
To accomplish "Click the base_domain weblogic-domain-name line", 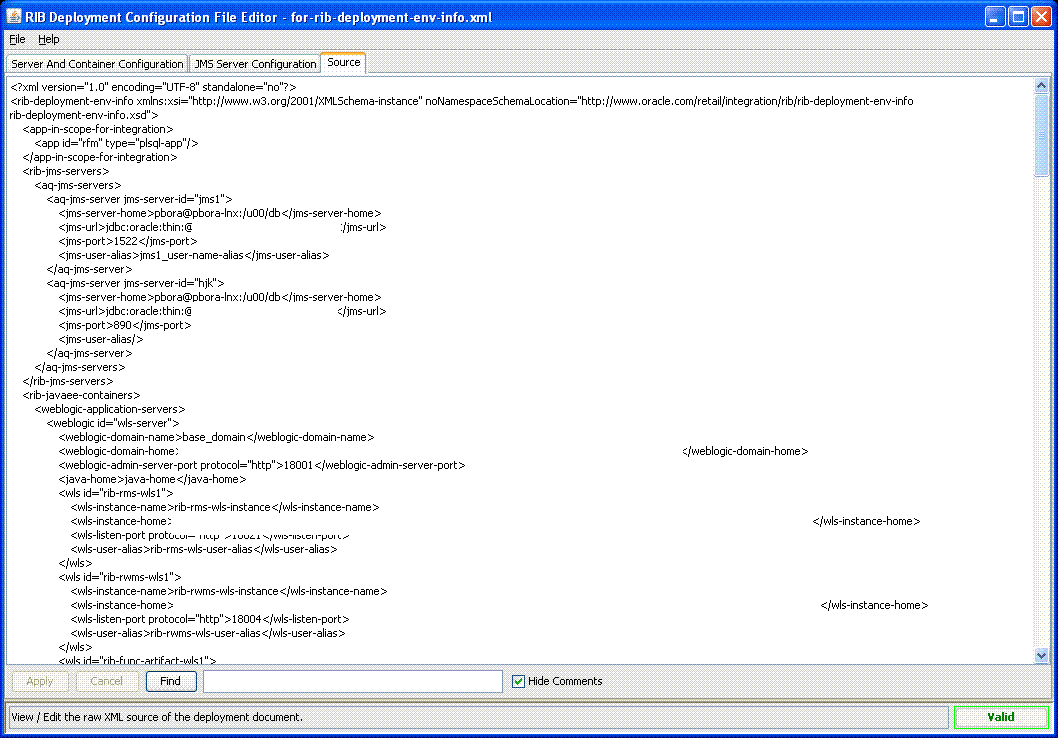I will tap(216, 437).
